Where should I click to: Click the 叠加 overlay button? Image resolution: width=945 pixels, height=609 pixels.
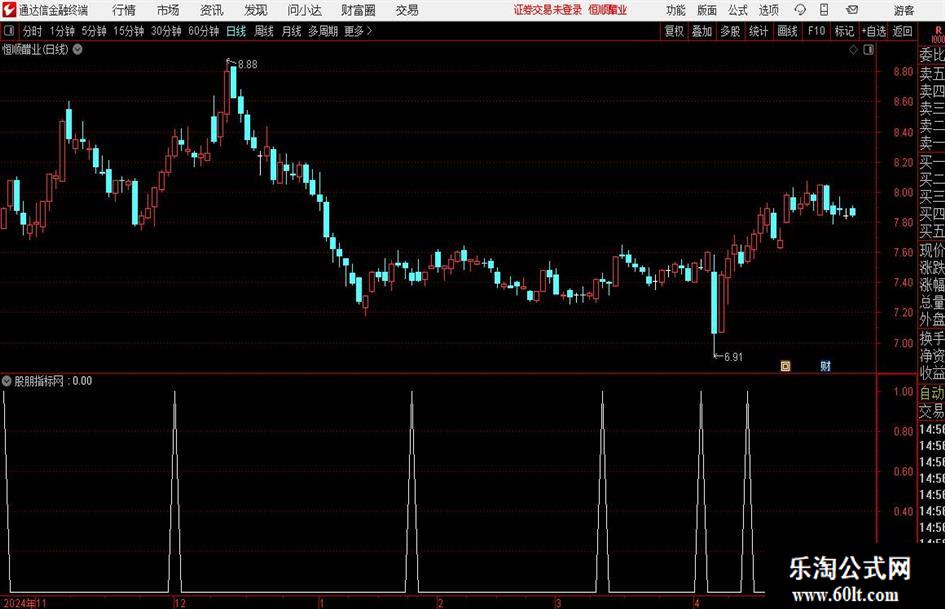[702, 31]
